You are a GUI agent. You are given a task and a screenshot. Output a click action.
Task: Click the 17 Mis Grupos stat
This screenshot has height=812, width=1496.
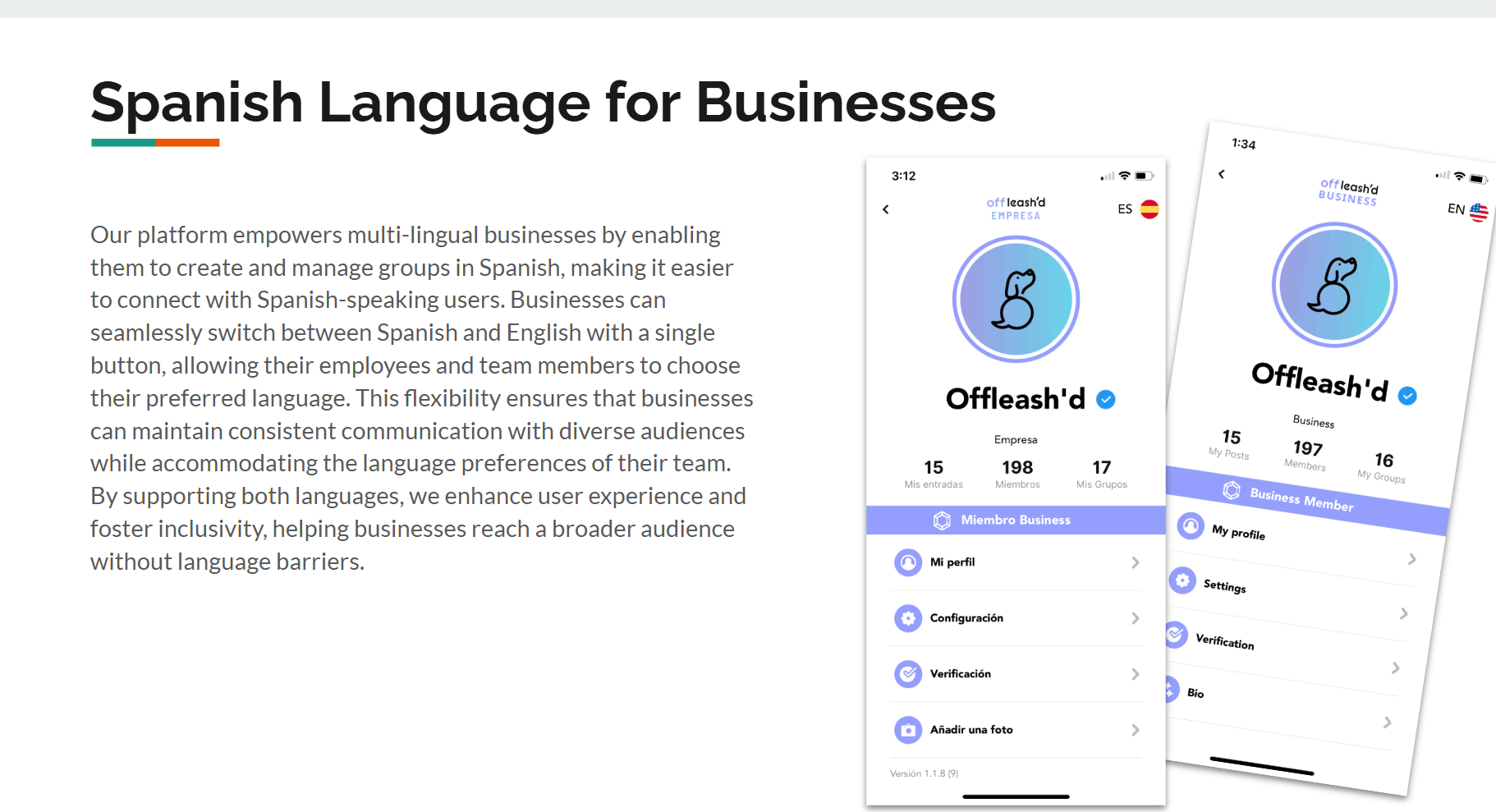coord(1102,474)
